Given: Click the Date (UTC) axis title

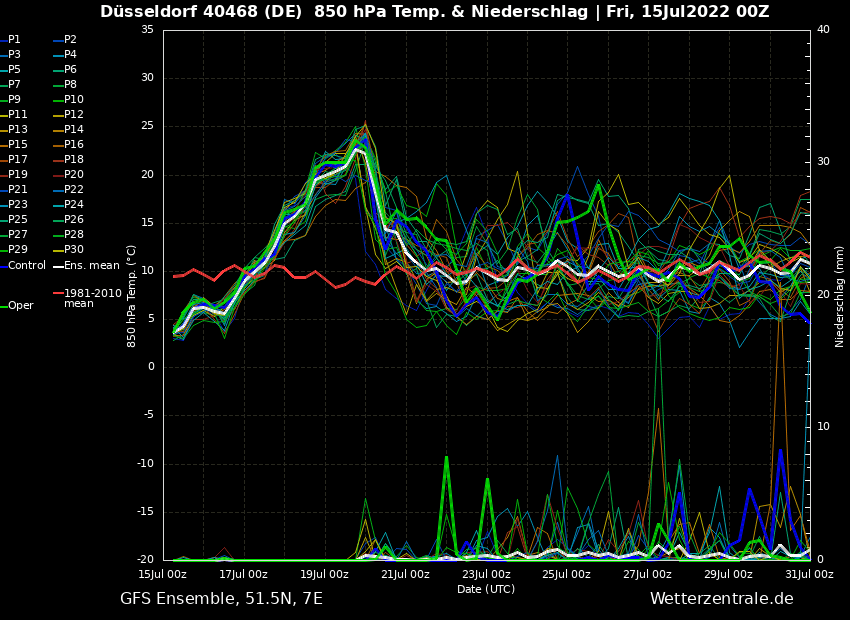Looking at the screenshot, I should pos(486,590).
